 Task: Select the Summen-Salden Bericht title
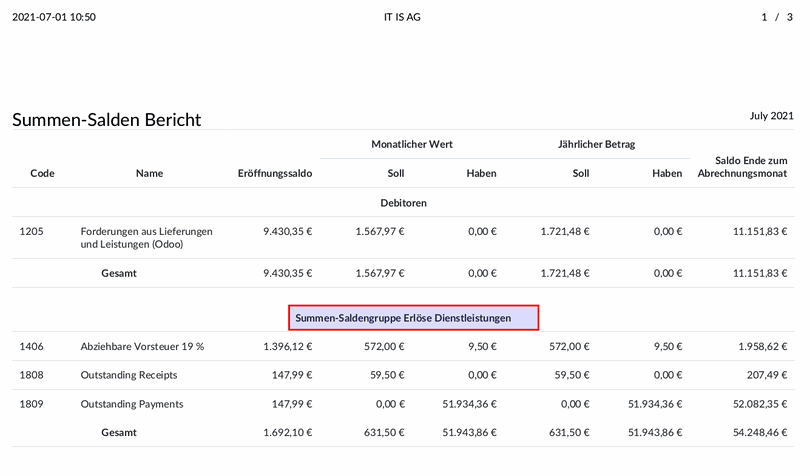coord(106,120)
